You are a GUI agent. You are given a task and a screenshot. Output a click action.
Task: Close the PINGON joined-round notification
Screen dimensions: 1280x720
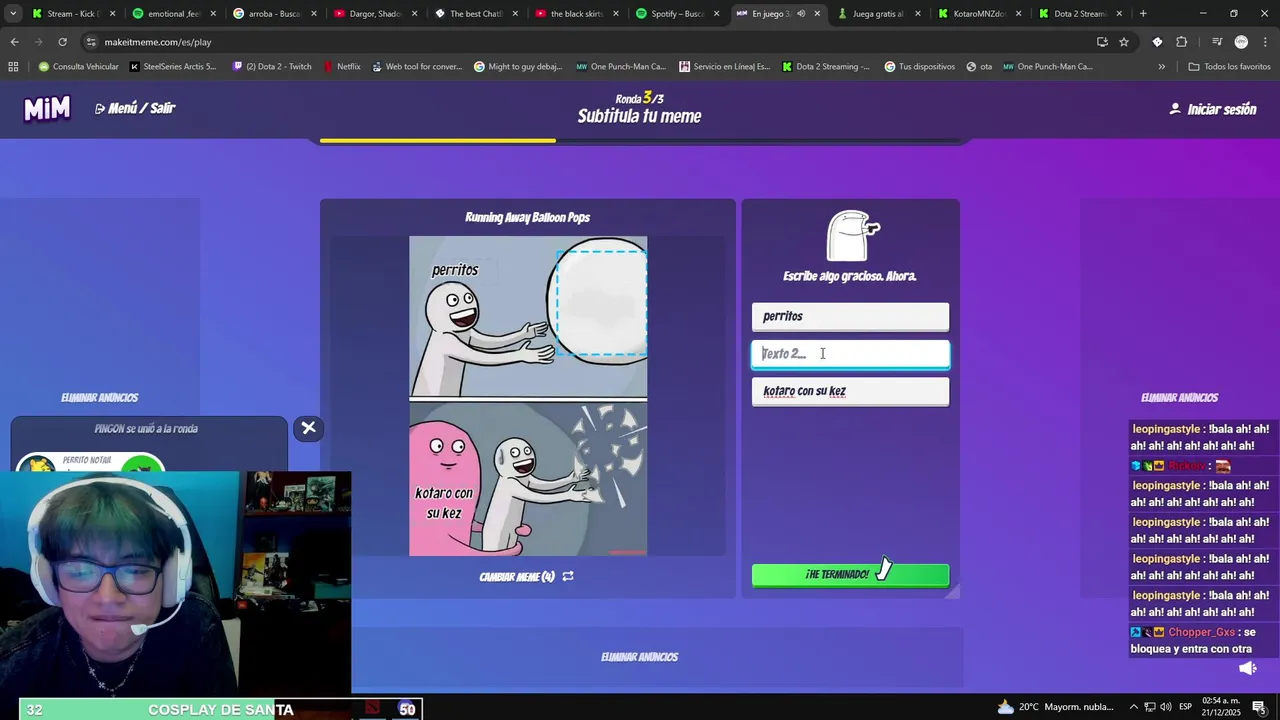coord(308,428)
